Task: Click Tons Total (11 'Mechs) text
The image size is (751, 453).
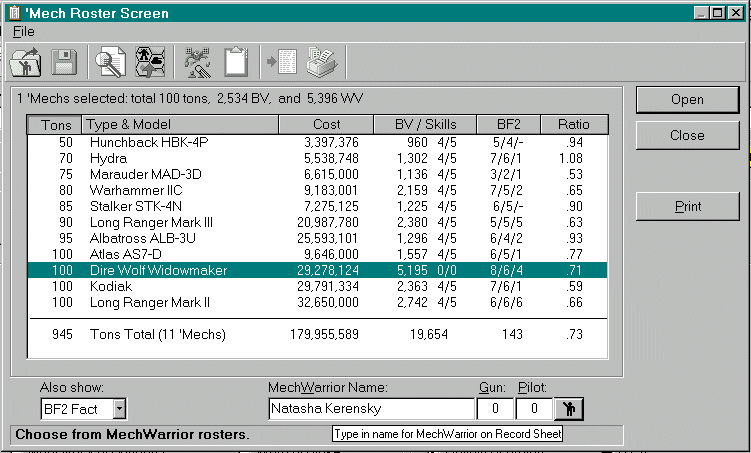Action: click(x=158, y=334)
